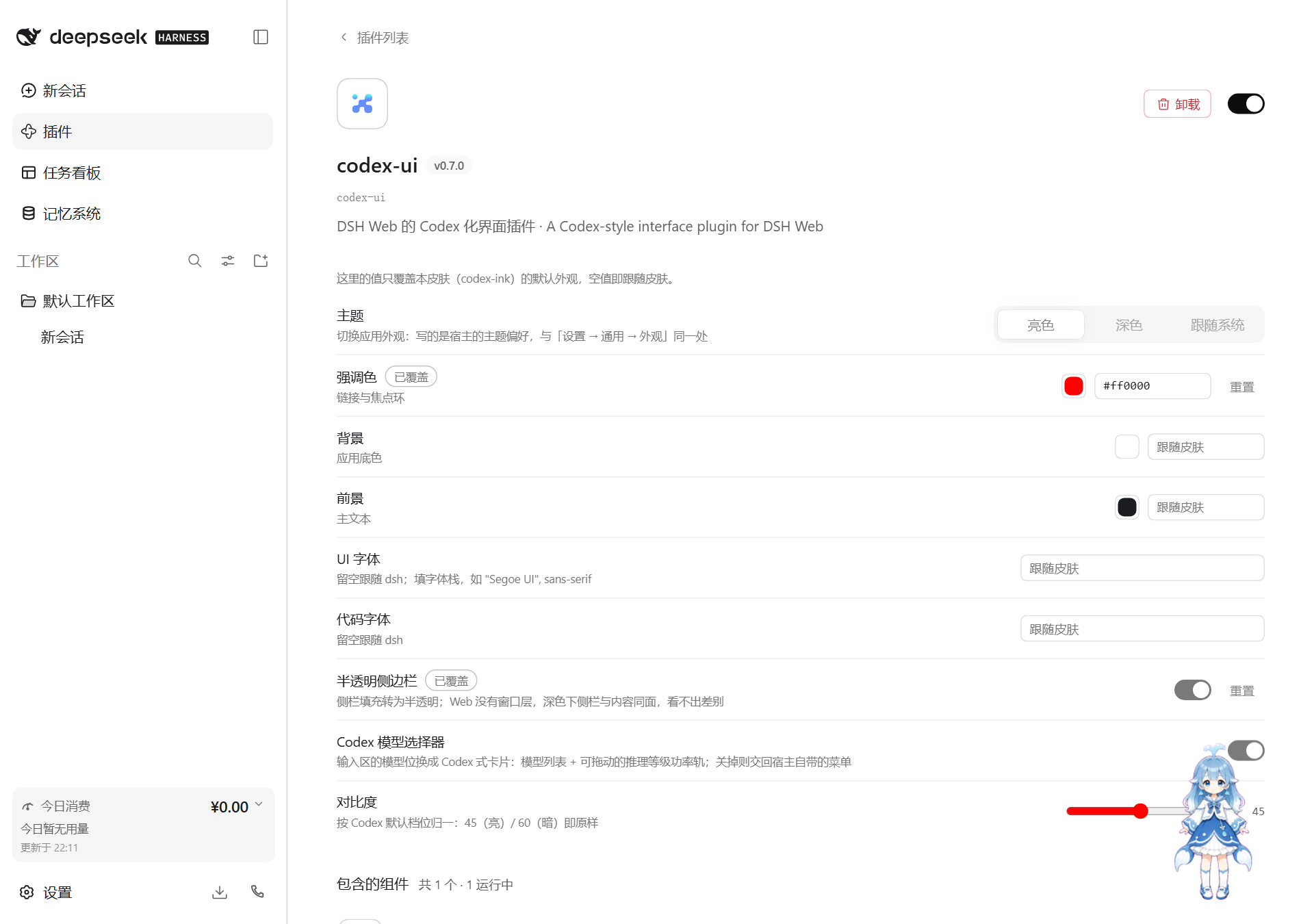Open the 记忆系统 memory system
Image resolution: width=1314 pixels, height=924 pixels.
(142, 214)
